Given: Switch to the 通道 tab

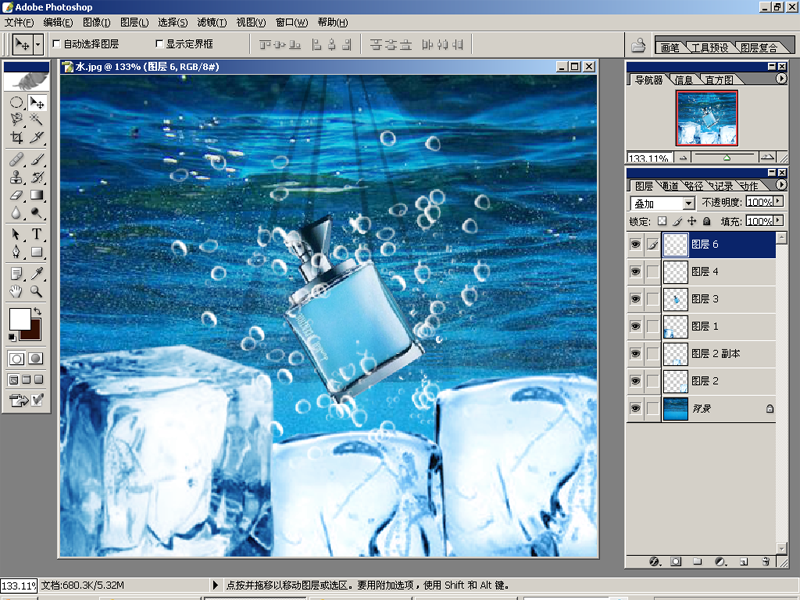Looking at the screenshot, I should [x=669, y=186].
